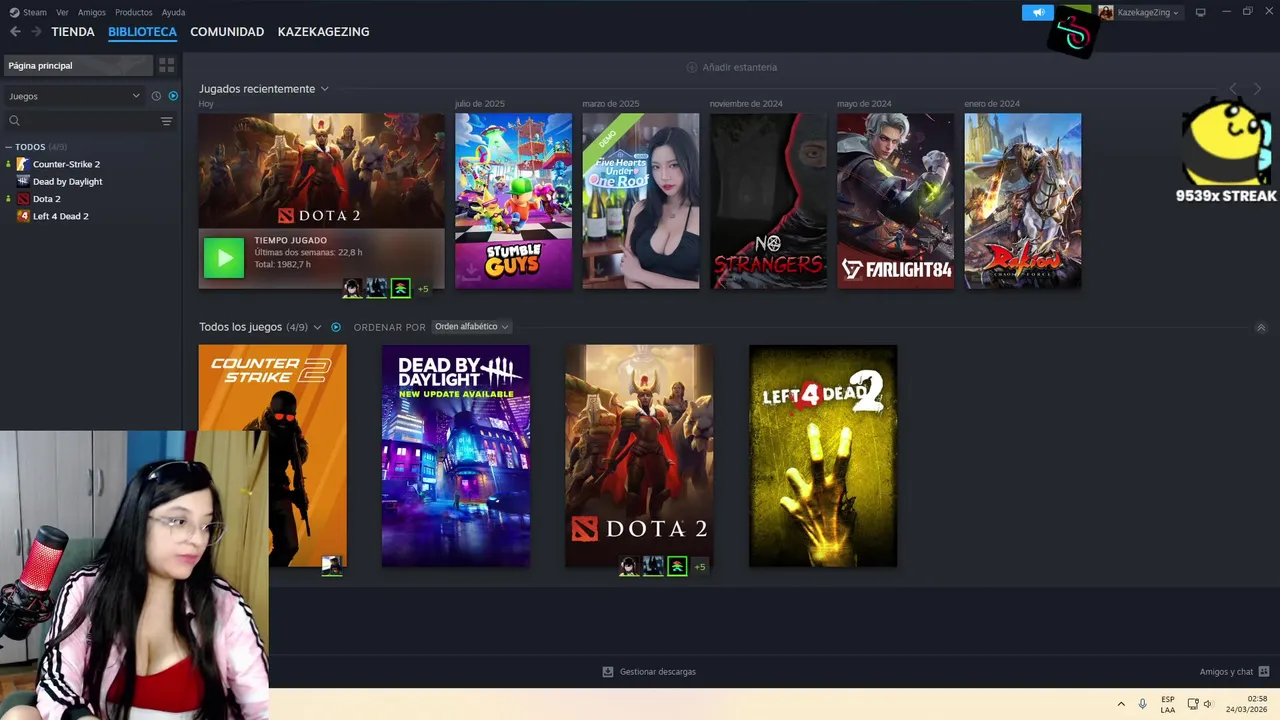Open Amigos y chat
The width and height of the screenshot is (1280, 720).
1234,672
